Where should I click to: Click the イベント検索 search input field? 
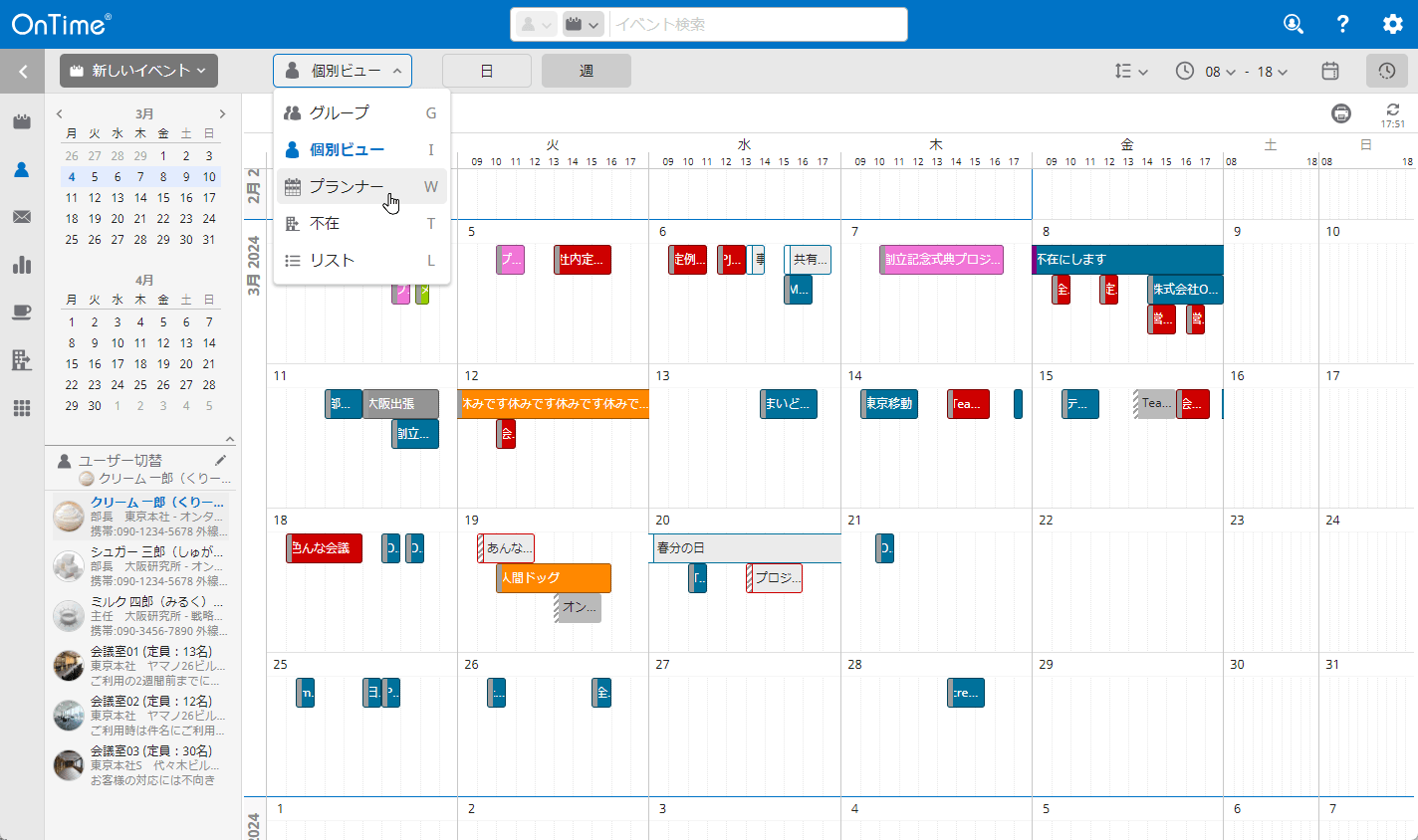pos(757,24)
